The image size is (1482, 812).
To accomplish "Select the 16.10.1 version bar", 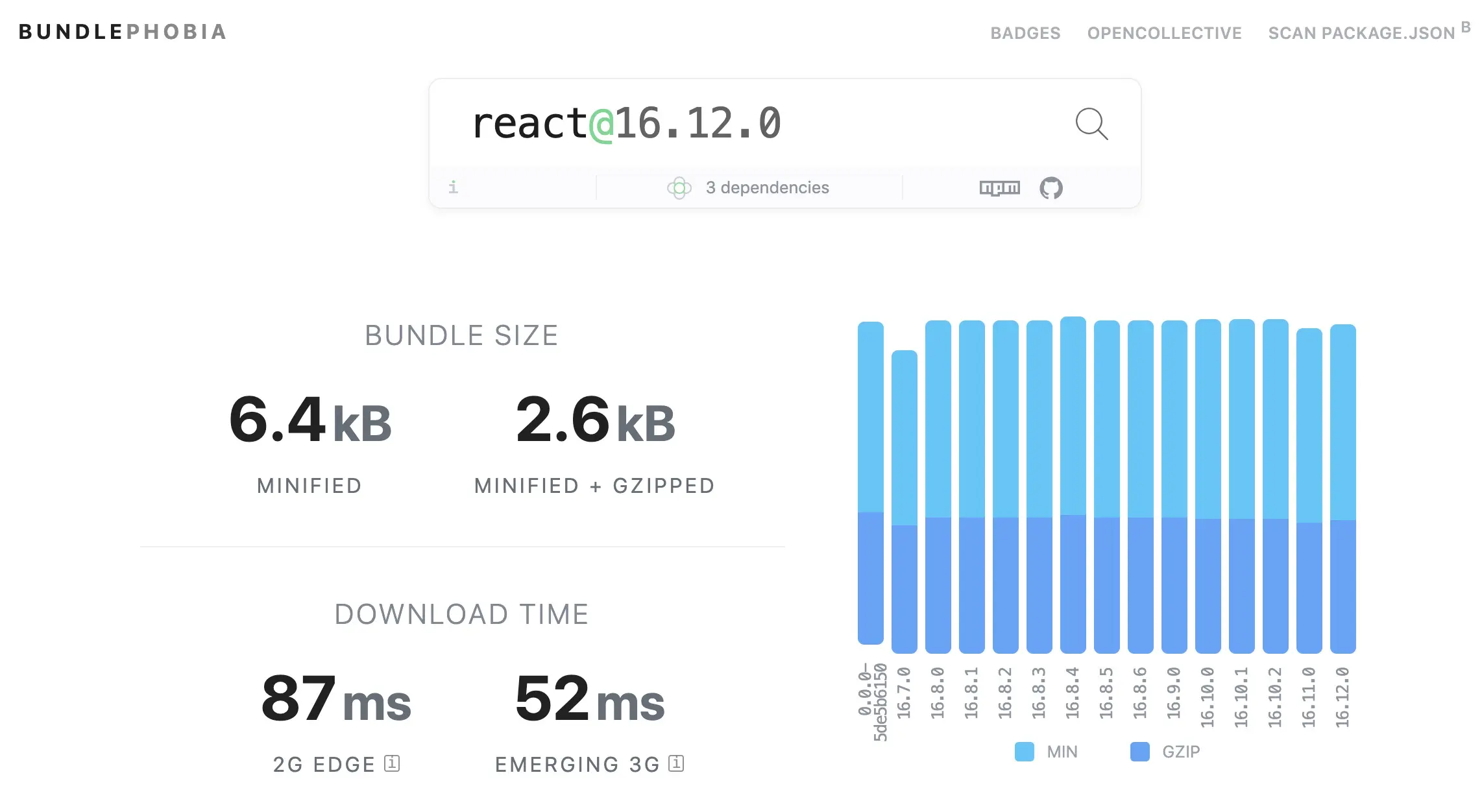I will tap(1242, 486).
